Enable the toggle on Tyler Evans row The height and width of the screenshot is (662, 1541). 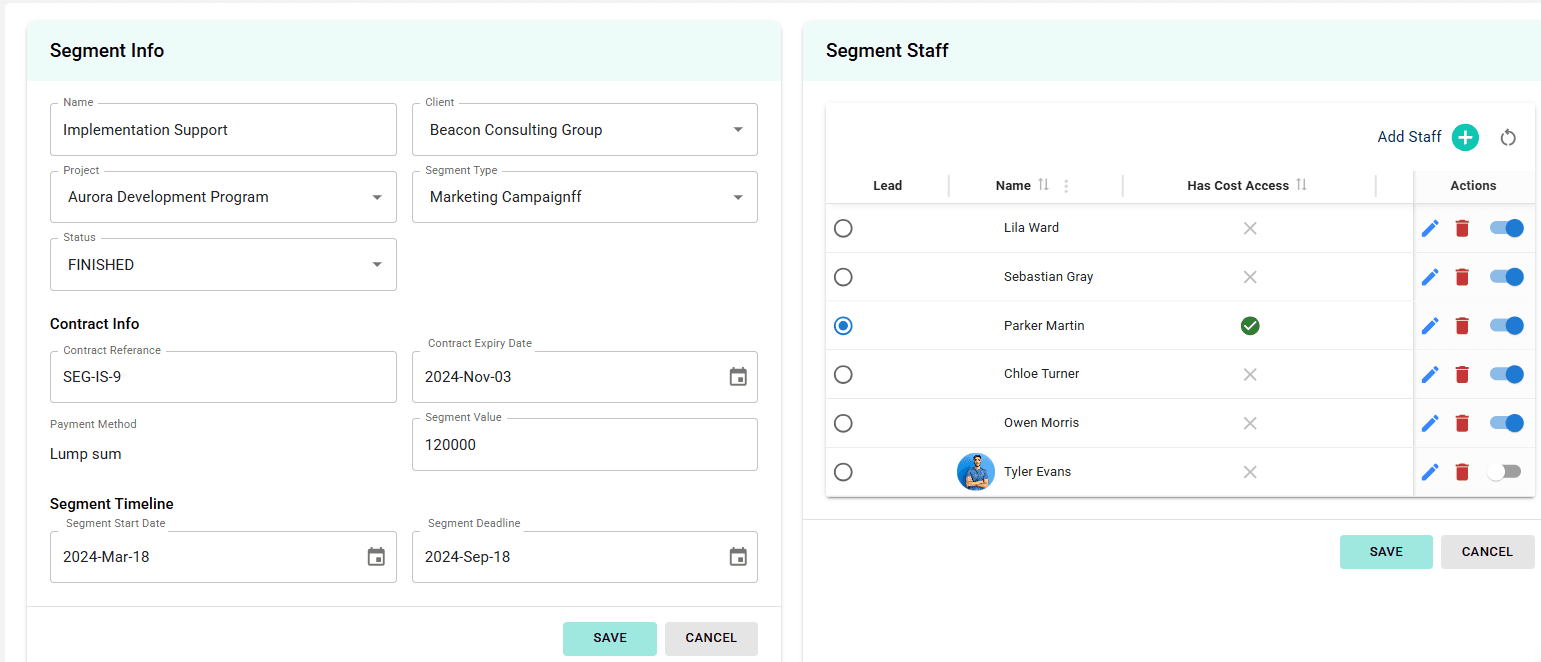pos(1505,471)
